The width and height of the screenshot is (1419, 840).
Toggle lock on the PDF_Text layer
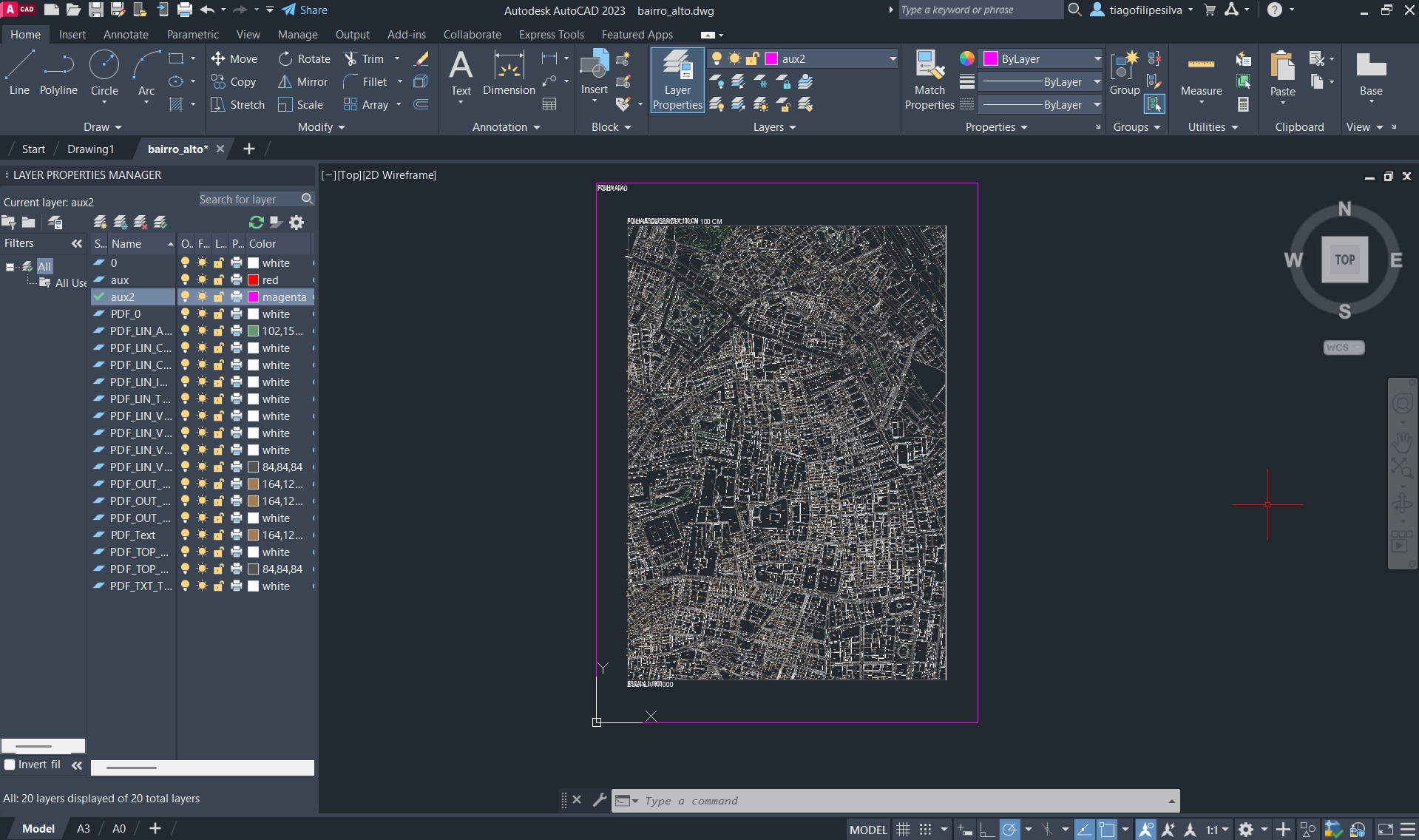(x=219, y=535)
